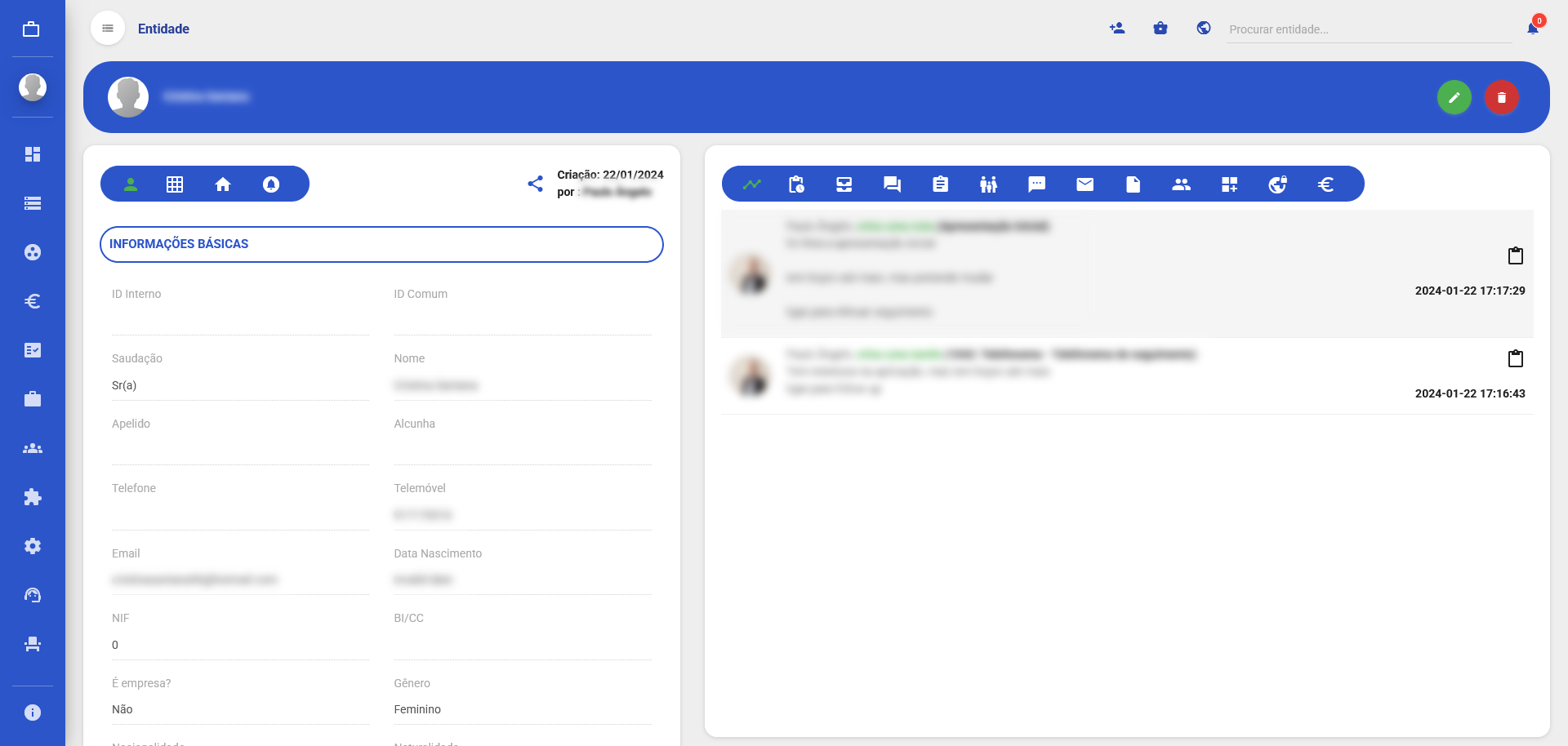Click the info icon at sidebar bottom
Screen dimensions: 1568x746
click(x=33, y=713)
